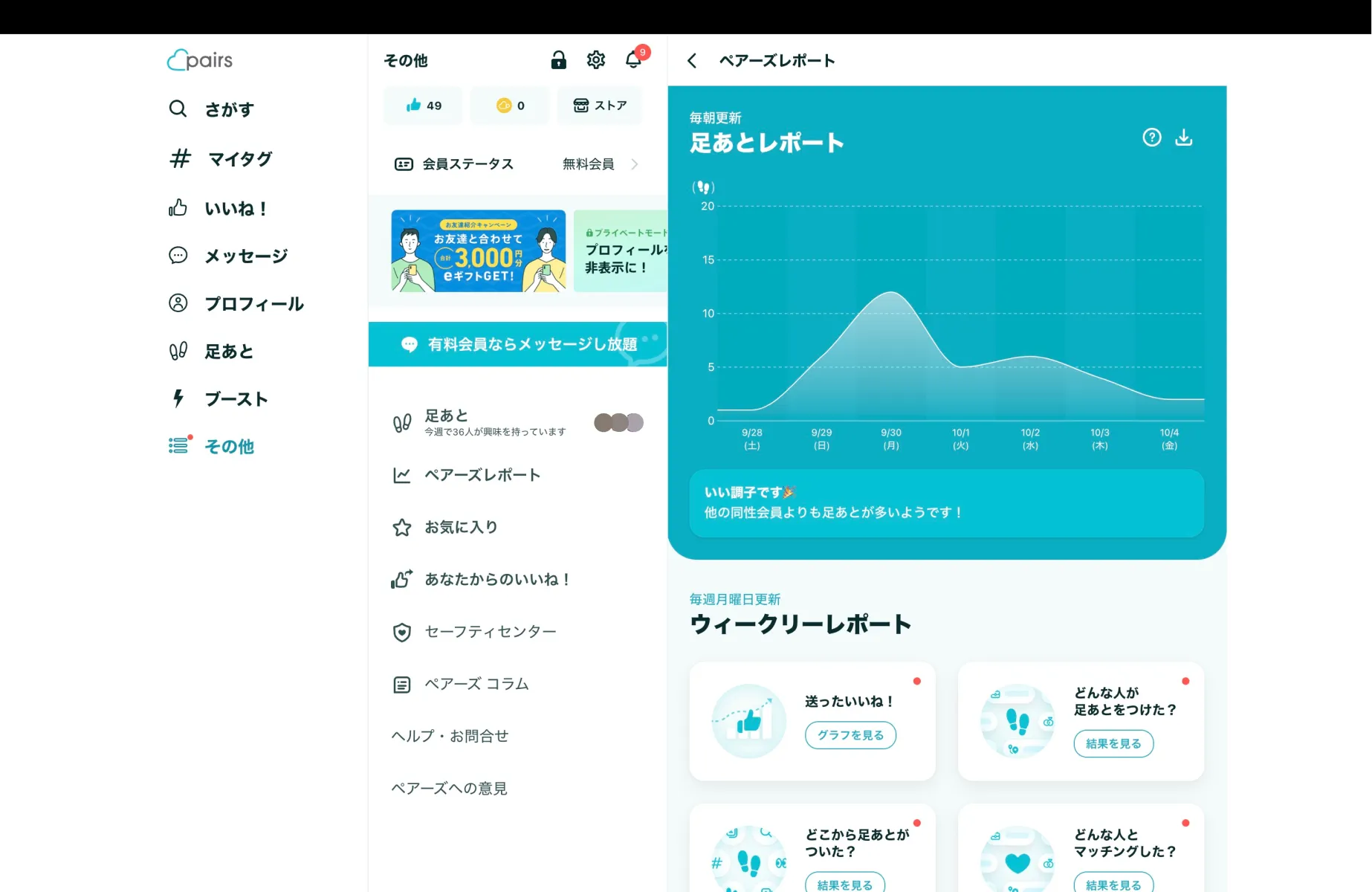The image size is (1372, 892).
Task: Expand the 会員ステータス row chevron
Action: tap(635, 164)
